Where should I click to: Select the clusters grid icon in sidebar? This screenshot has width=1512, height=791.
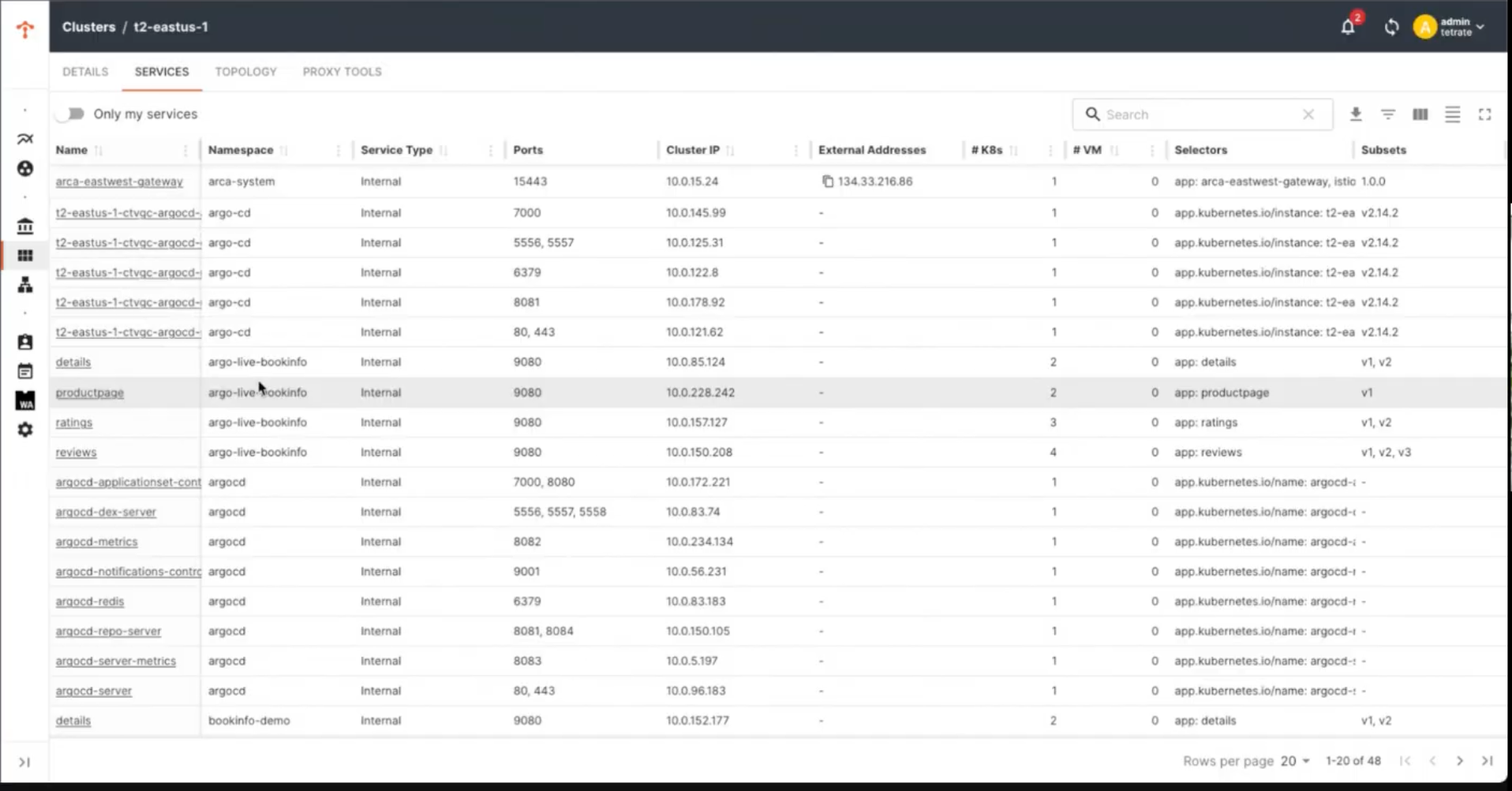[25, 256]
